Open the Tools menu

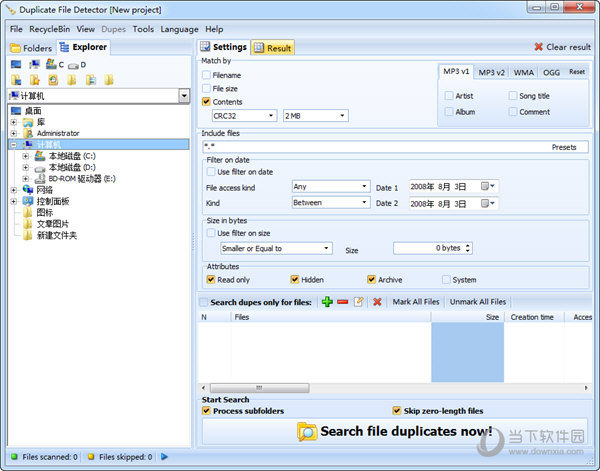(x=143, y=29)
